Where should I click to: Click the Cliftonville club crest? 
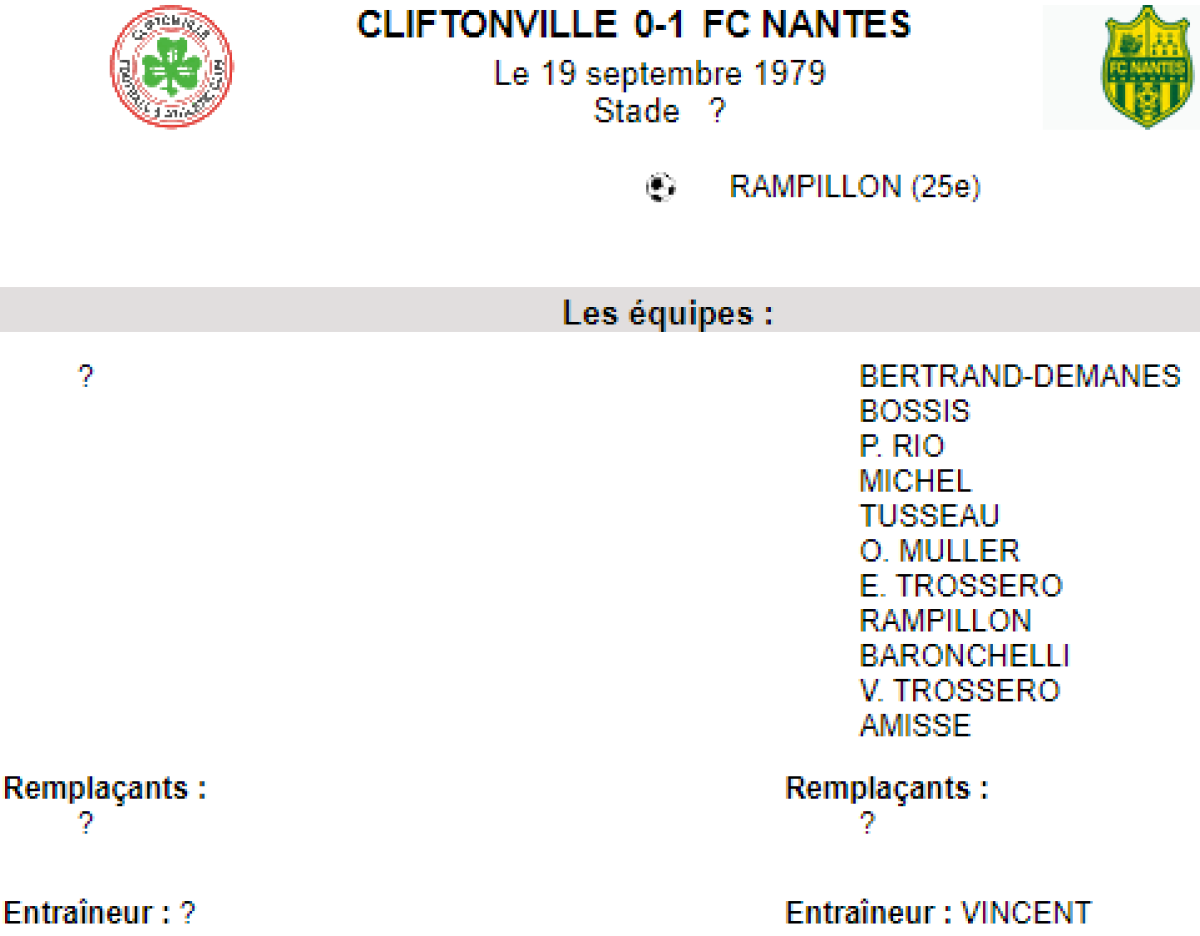(172, 67)
